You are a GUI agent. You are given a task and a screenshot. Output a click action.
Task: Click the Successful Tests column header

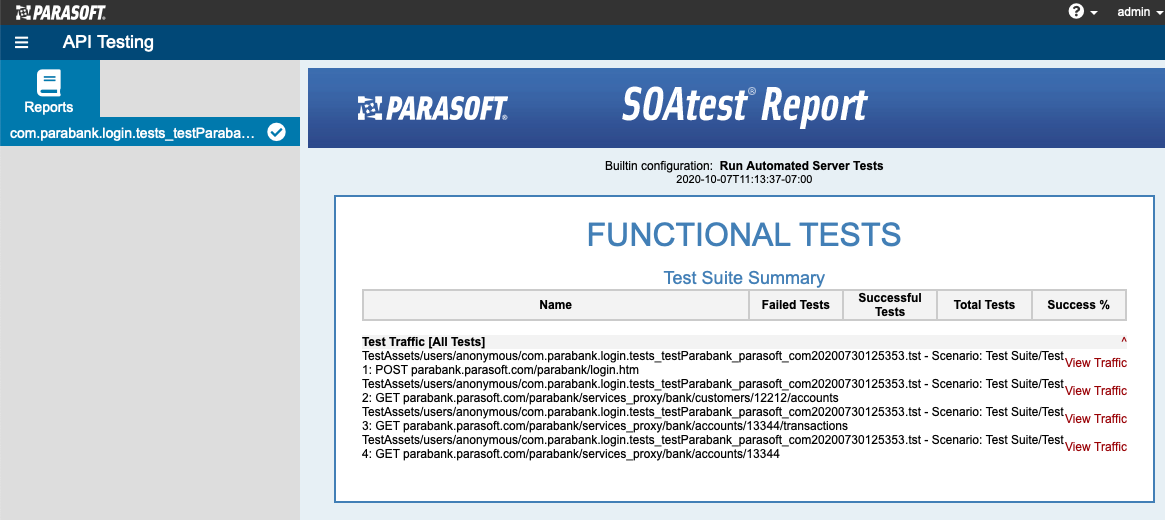pos(889,305)
